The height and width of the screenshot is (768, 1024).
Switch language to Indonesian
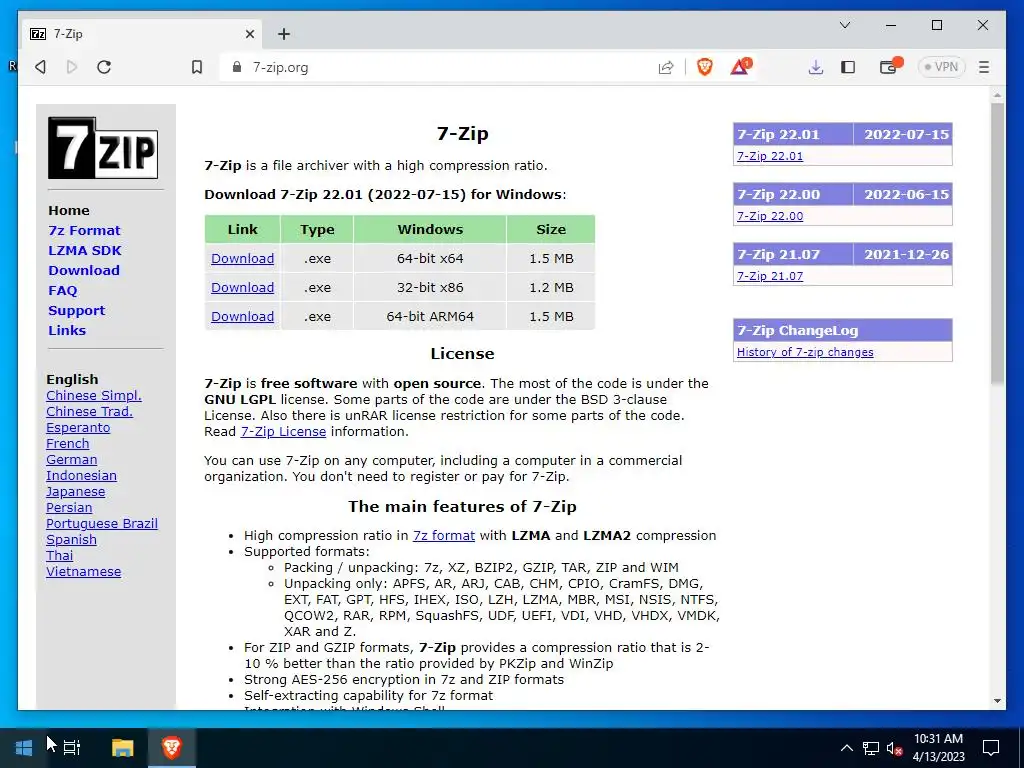click(81, 475)
